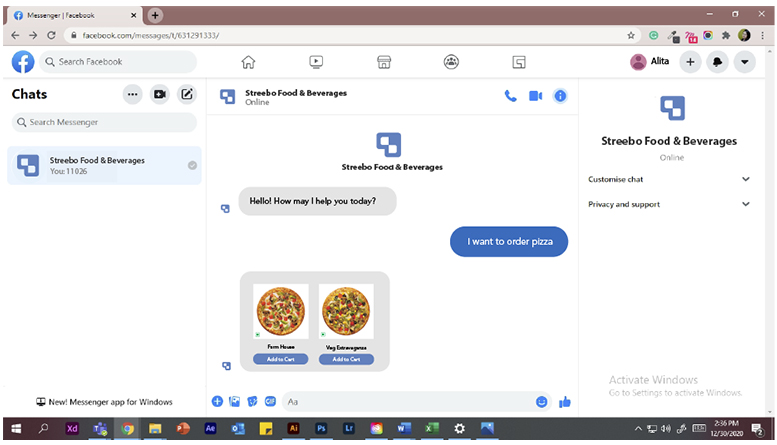Open the Marketplace storefront icon

click(x=384, y=62)
